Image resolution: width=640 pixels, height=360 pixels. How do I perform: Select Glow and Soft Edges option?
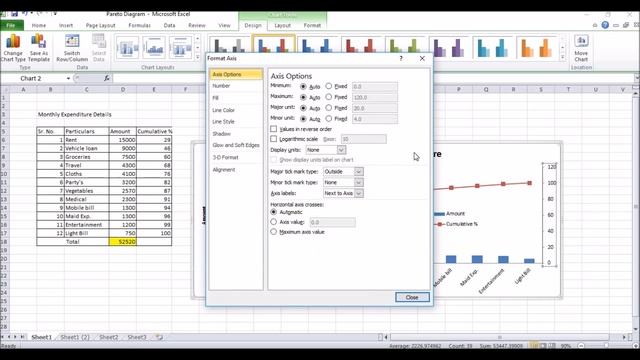[236, 145]
